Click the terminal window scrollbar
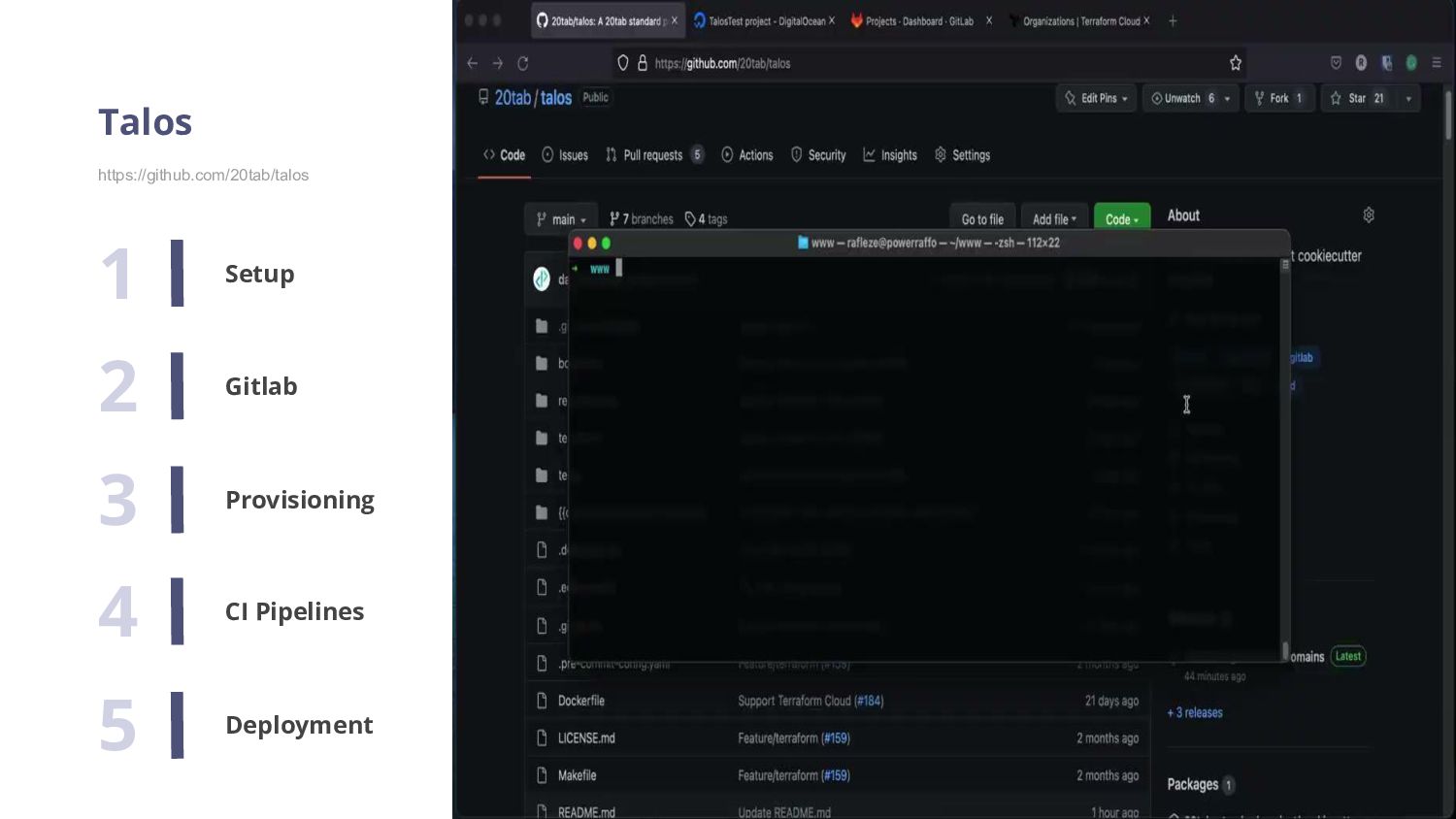The image size is (1456, 819). (x=1285, y=458)
